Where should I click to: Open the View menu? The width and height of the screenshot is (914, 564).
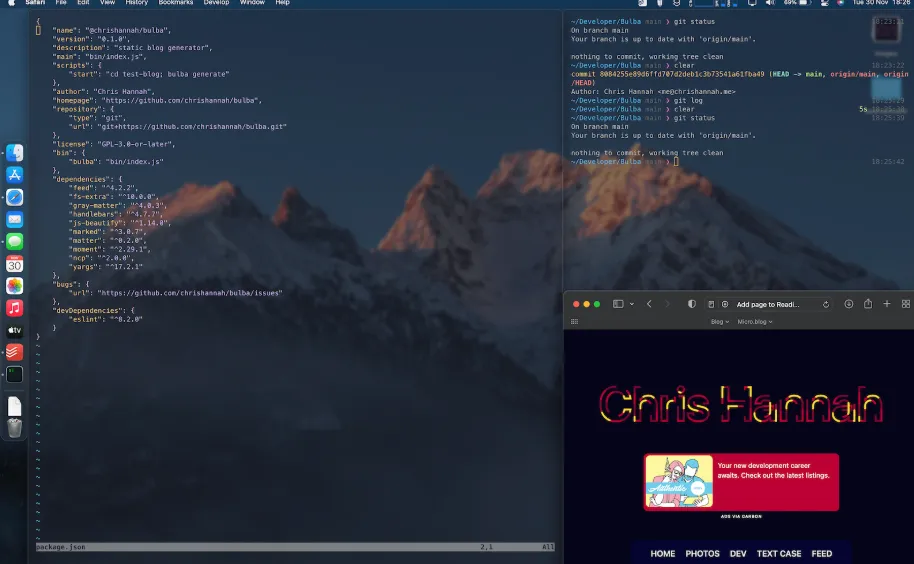107,2
